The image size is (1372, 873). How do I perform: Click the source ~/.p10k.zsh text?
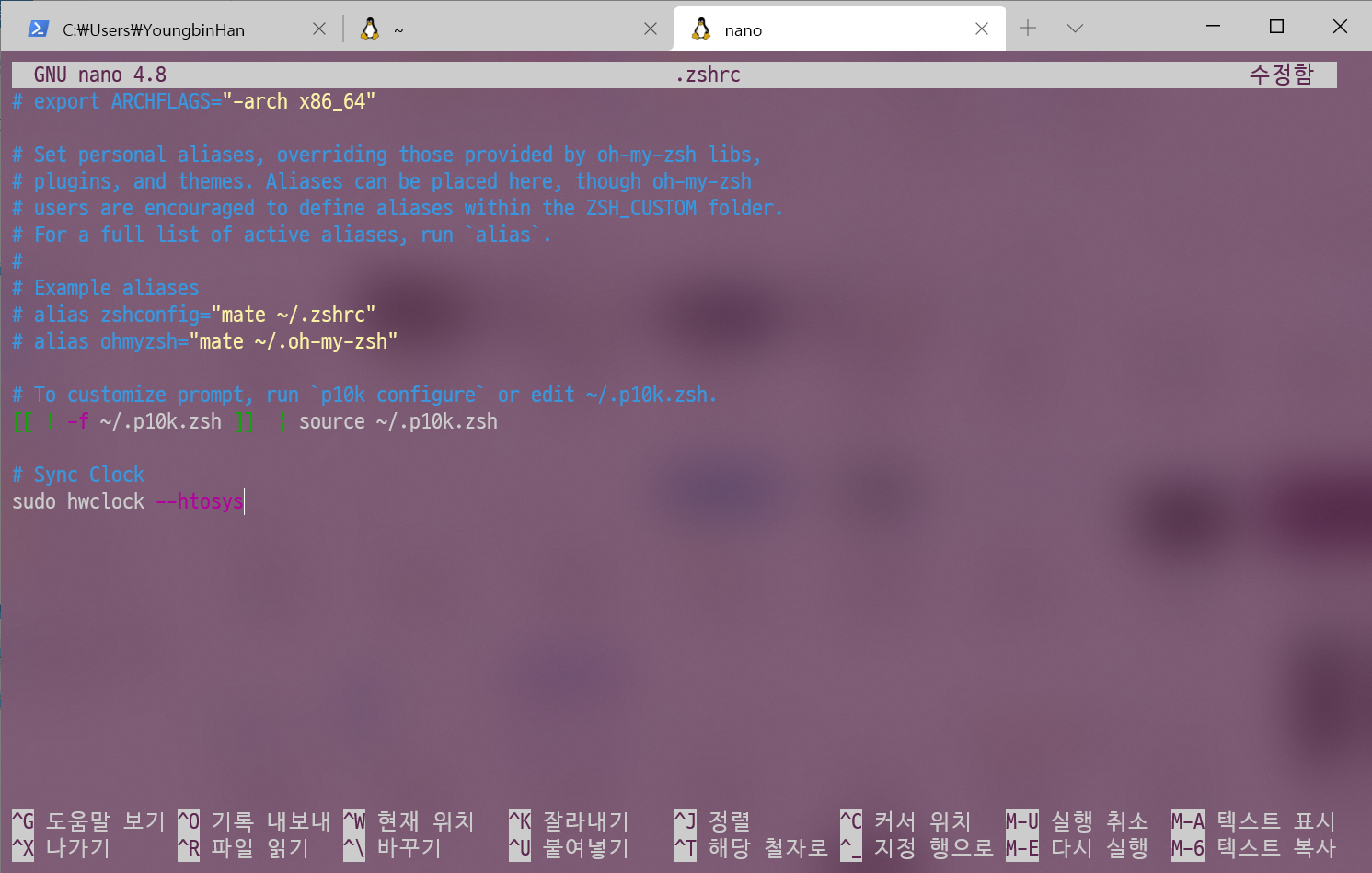398,422
